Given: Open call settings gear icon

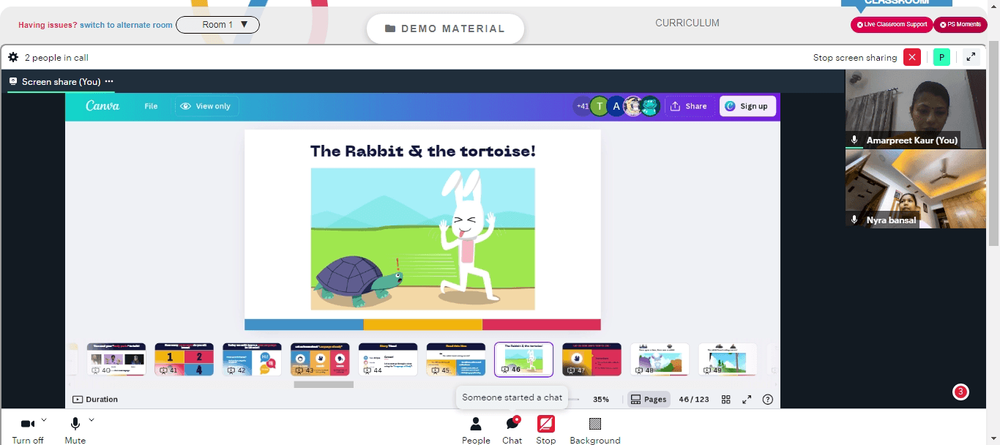Looking at the screenshot, I should [x=13, y=57].
